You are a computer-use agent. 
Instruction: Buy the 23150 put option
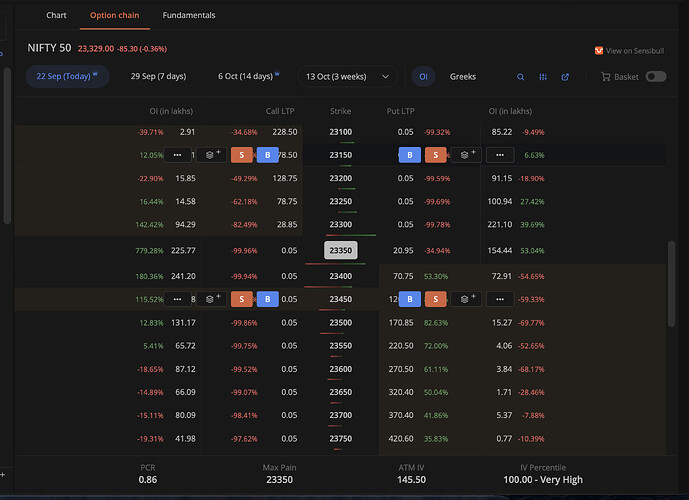[410, 155]
